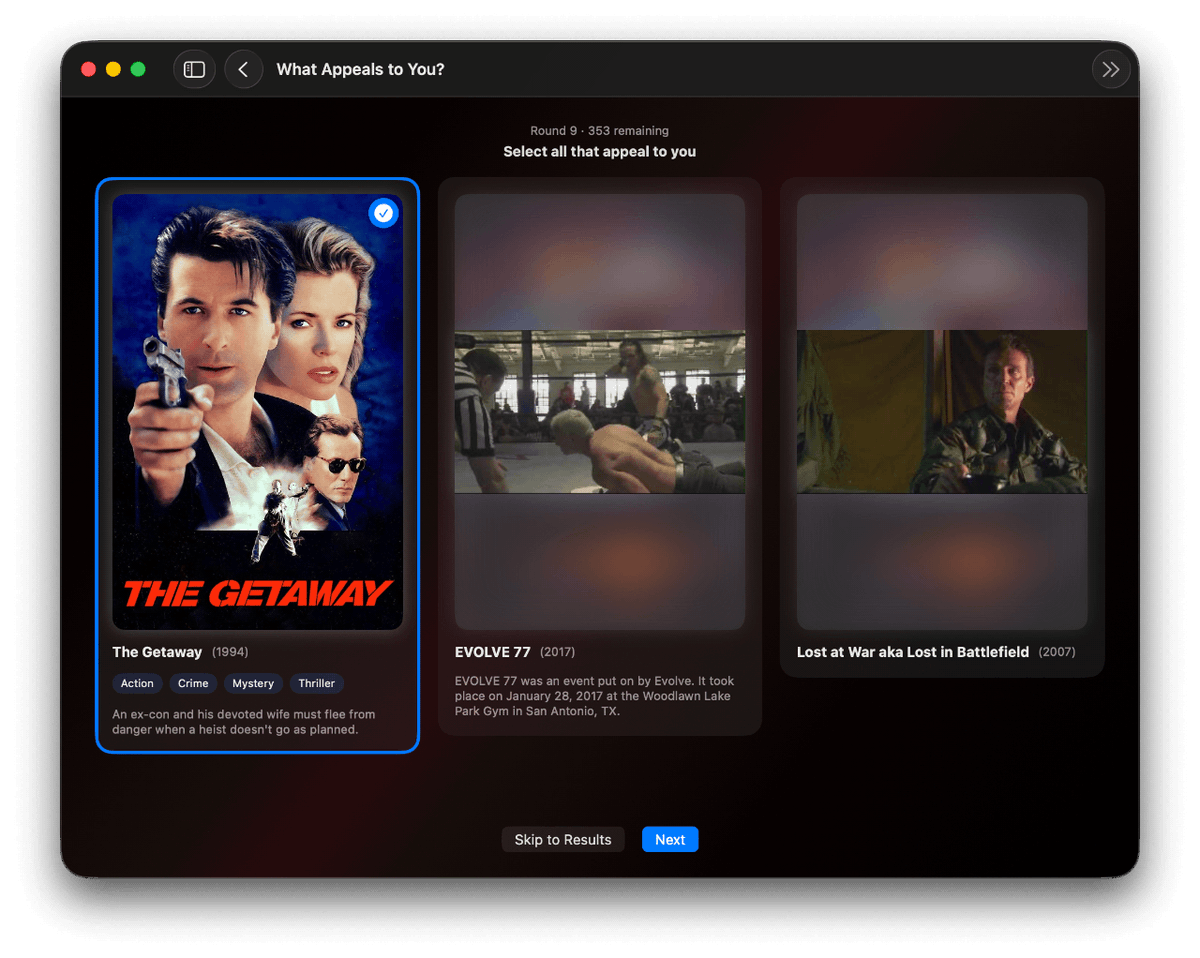The width and height of the screenshot is (1200, 958).
Task: Click the Thriller genre tag
Action: (316, 683)
